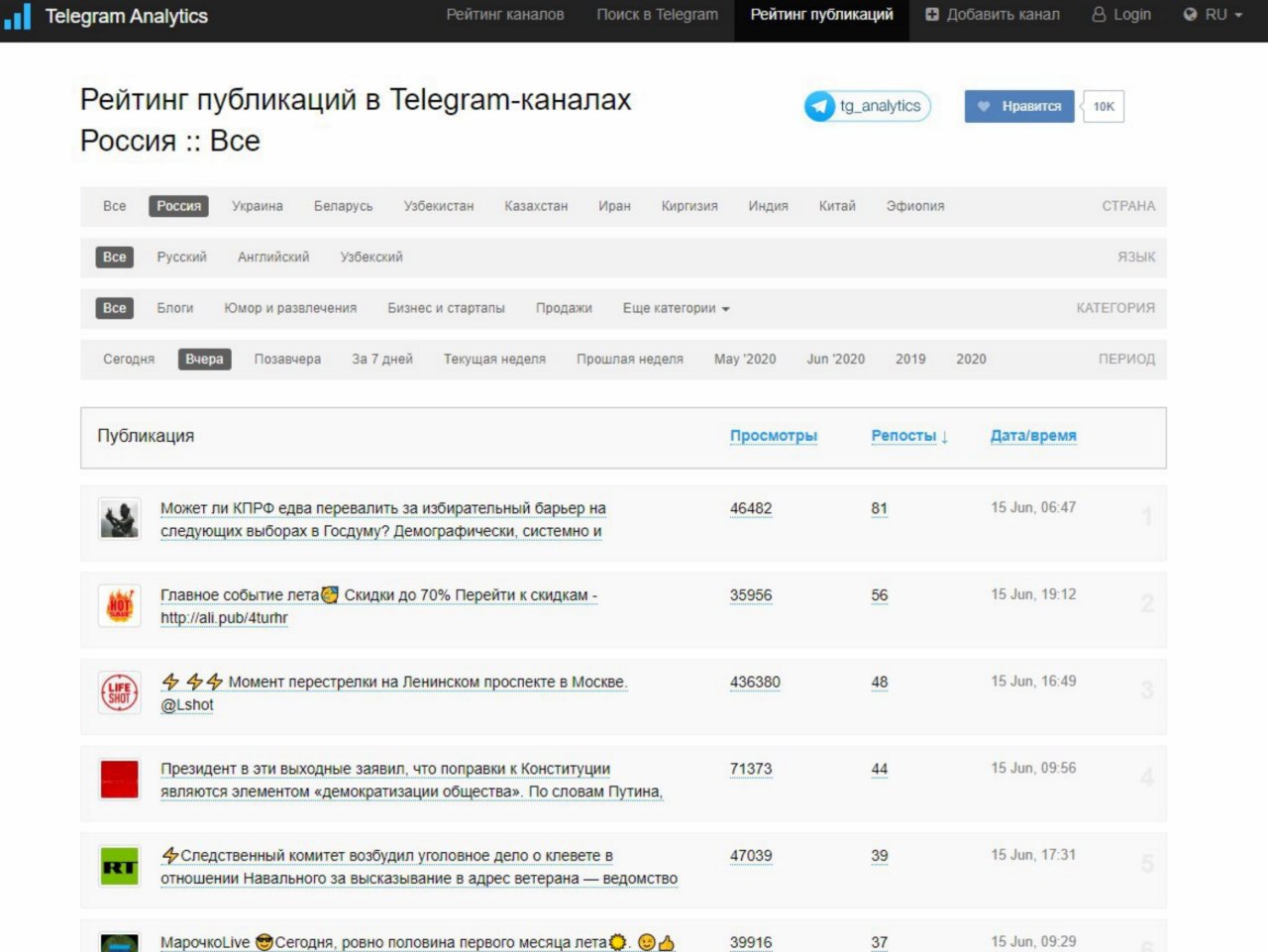The width and height of the screenshot is (1268, 952).
Task: Select the Россия country filter
Action: click(179, 206)
